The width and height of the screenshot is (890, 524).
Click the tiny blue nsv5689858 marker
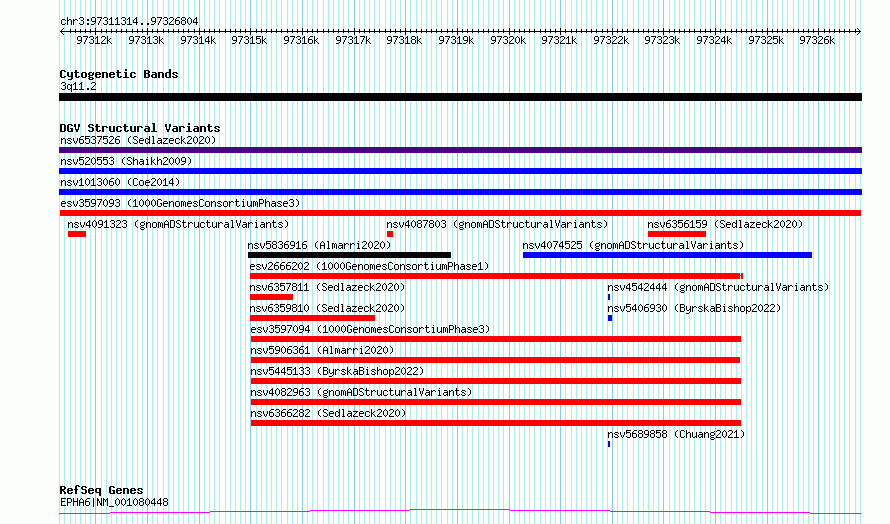(x=609, y=444)
